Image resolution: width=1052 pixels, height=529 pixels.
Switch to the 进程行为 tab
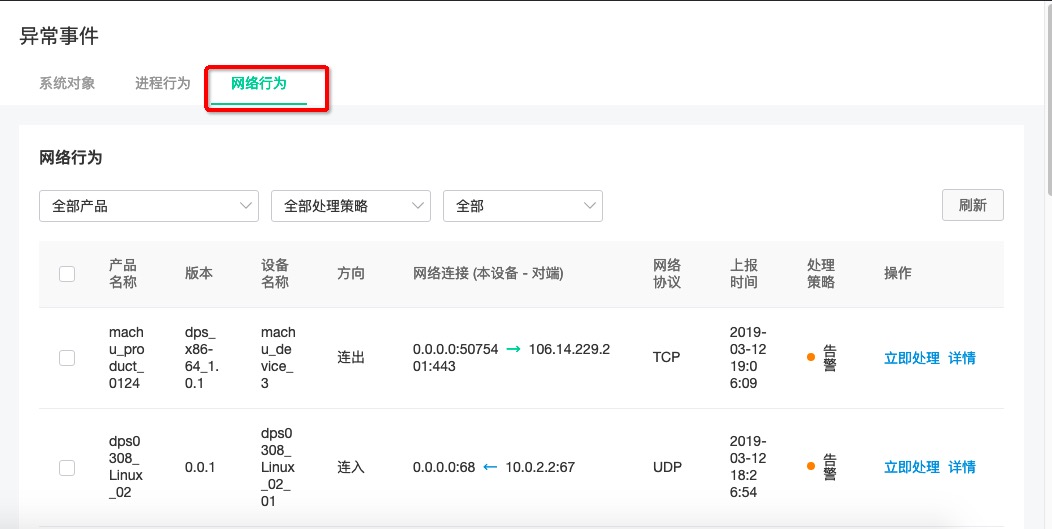163,83
